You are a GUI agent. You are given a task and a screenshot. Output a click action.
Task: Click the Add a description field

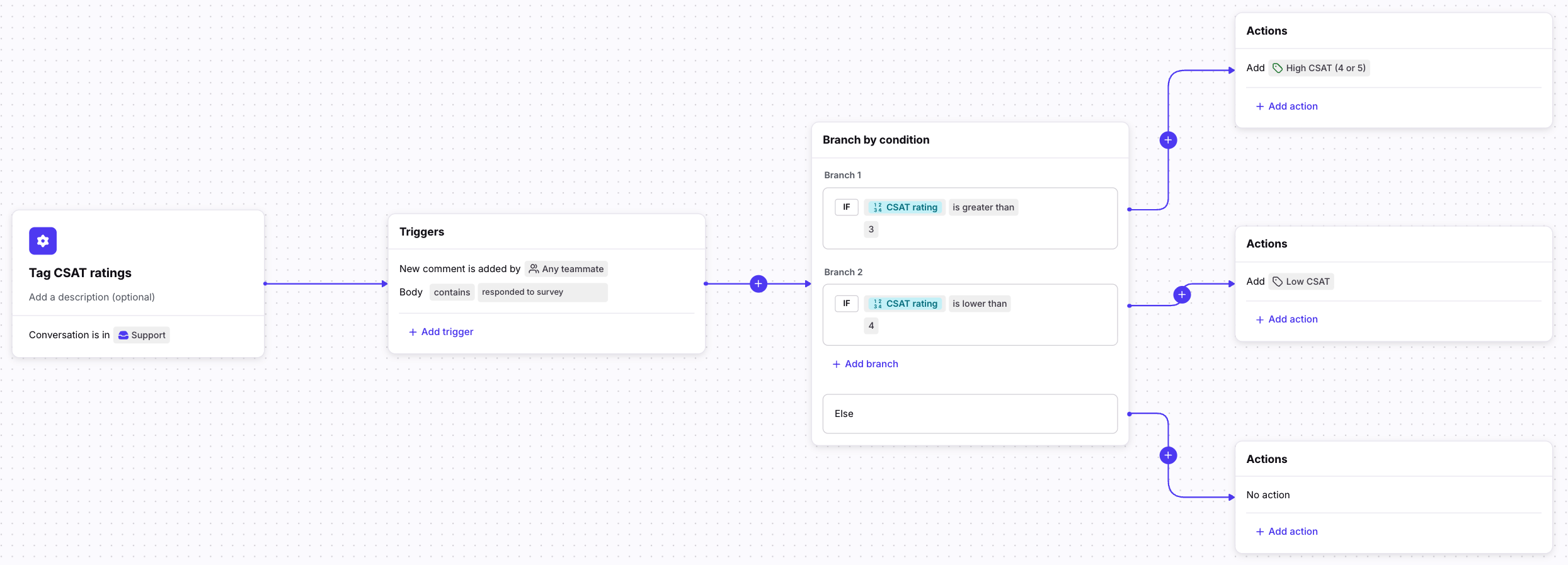[x=92, y=297]
